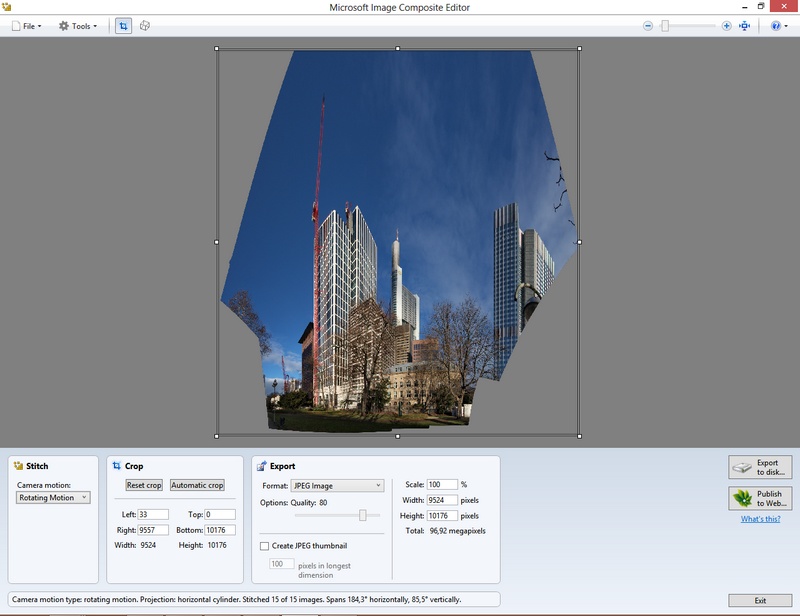Click the zoom out minus icon
This screenshot has width=800, height=616.
click(648, 26)
